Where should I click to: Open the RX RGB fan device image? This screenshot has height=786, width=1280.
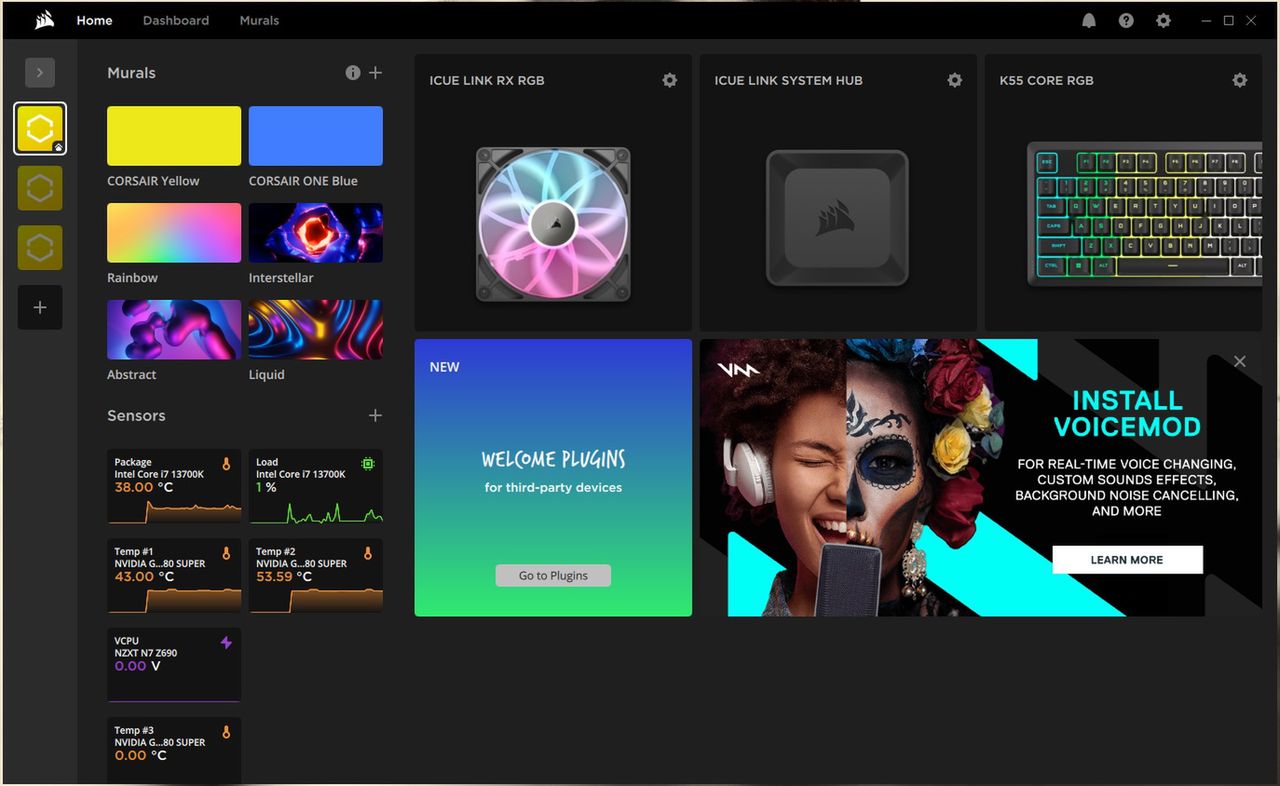point(553,224)
